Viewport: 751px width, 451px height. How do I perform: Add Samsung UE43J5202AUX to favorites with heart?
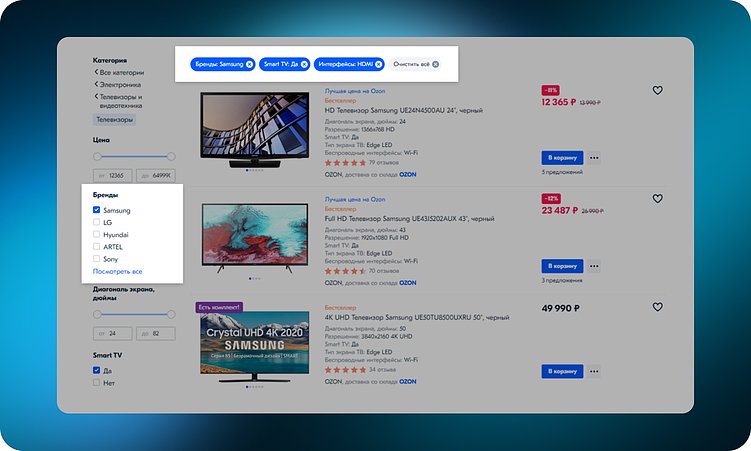point(658,198)
